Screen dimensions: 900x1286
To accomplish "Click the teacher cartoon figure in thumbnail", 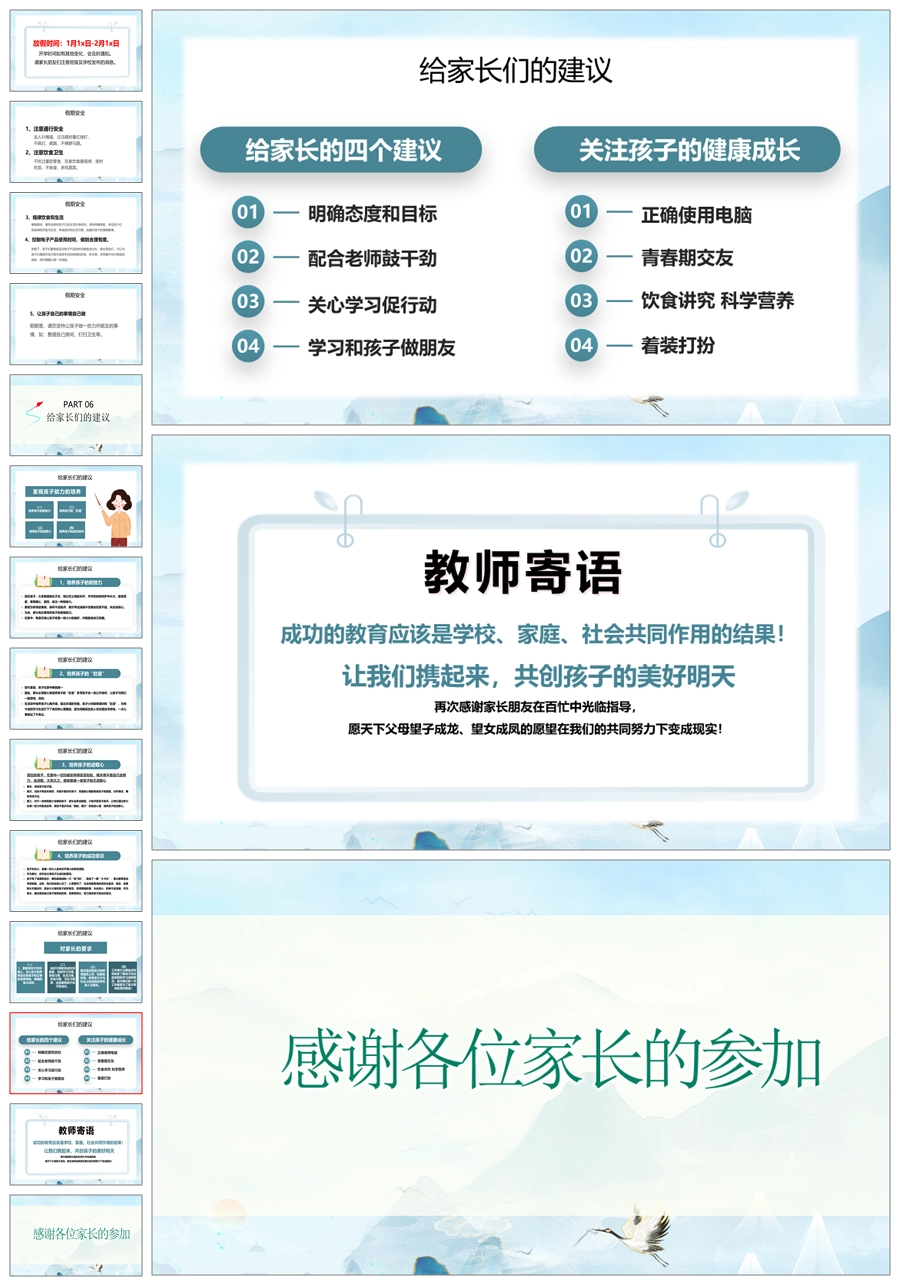I will tap(119, 516).
